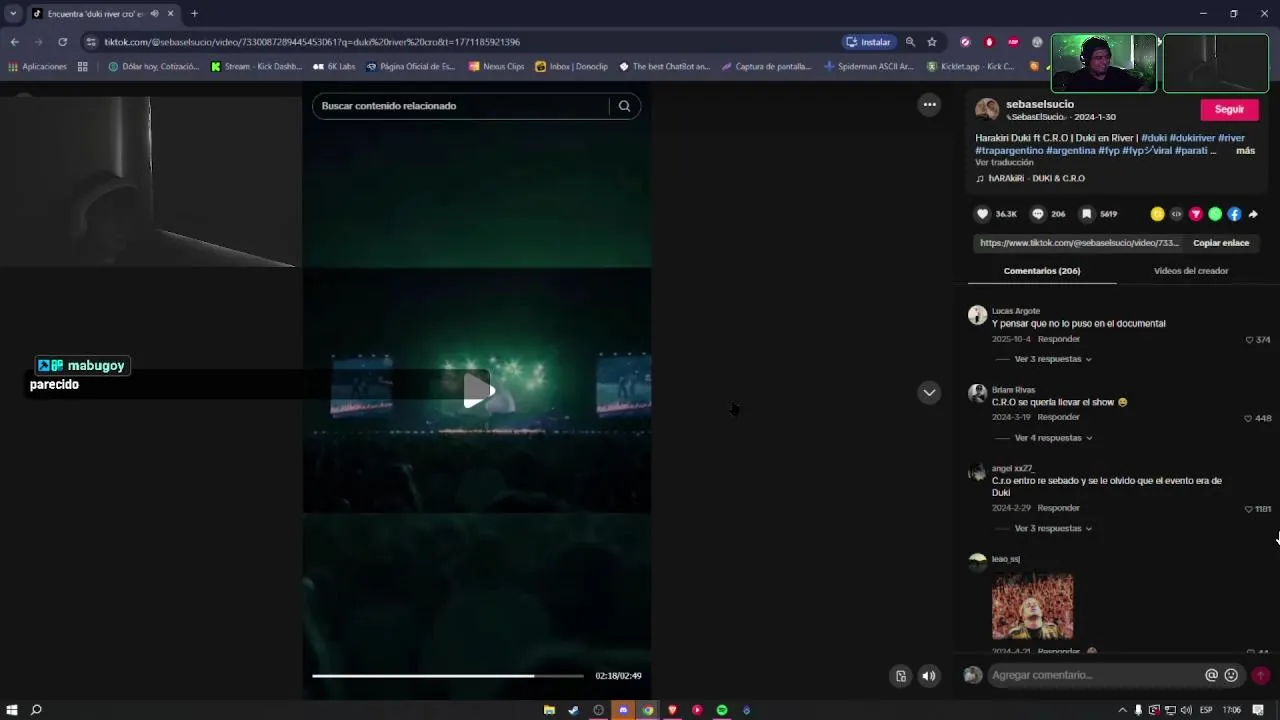This screenshot has width=1280, height=720.
Task: Click 'Ver traducción' under the caption
Action: click(x=1004, y=162)
